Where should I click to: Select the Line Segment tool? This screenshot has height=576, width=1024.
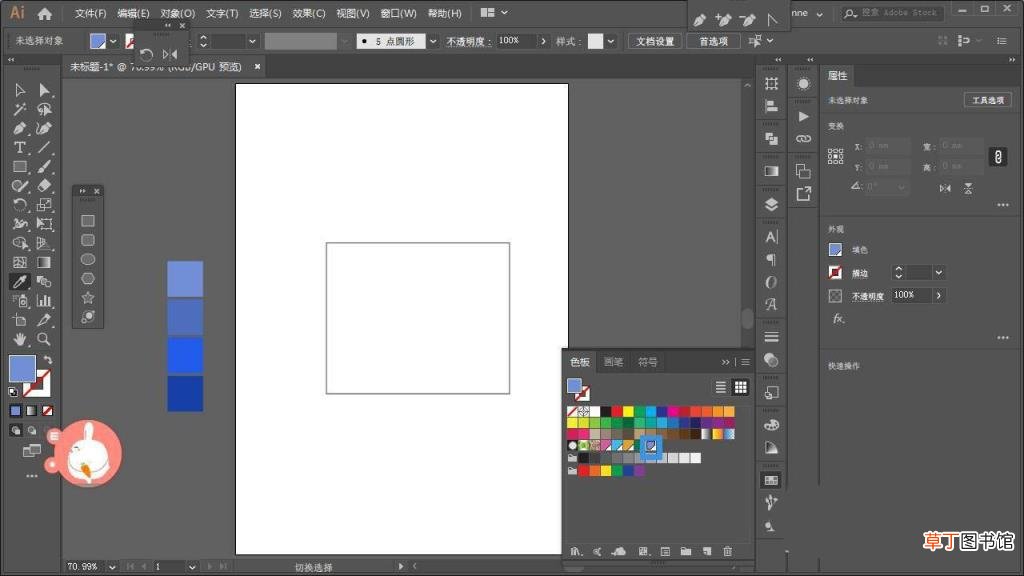(x=44, y=148)
